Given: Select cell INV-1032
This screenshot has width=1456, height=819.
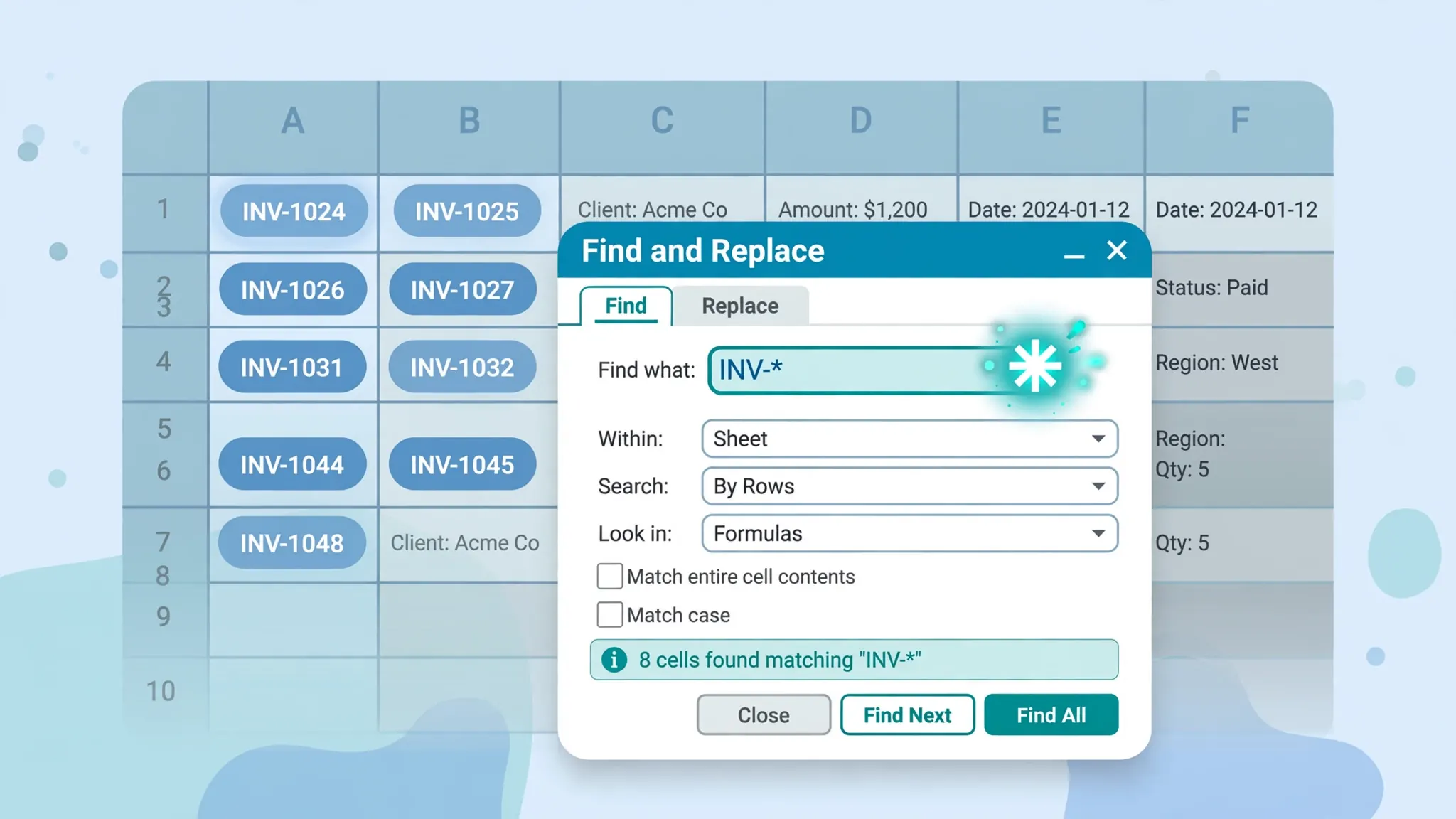Looking at the screenshot, I should [462, 367].
